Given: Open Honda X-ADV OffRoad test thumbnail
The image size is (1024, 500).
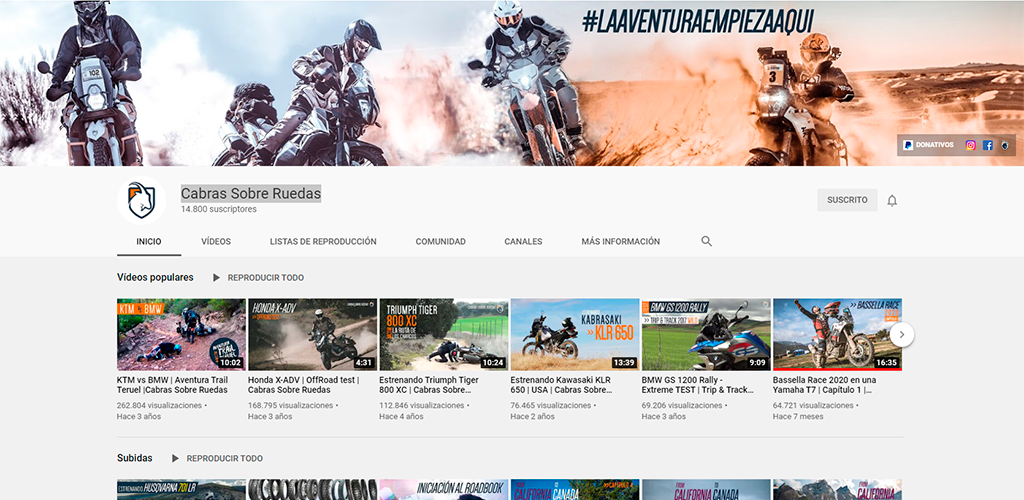Looking at the screenshot, I should pos(313,335).
